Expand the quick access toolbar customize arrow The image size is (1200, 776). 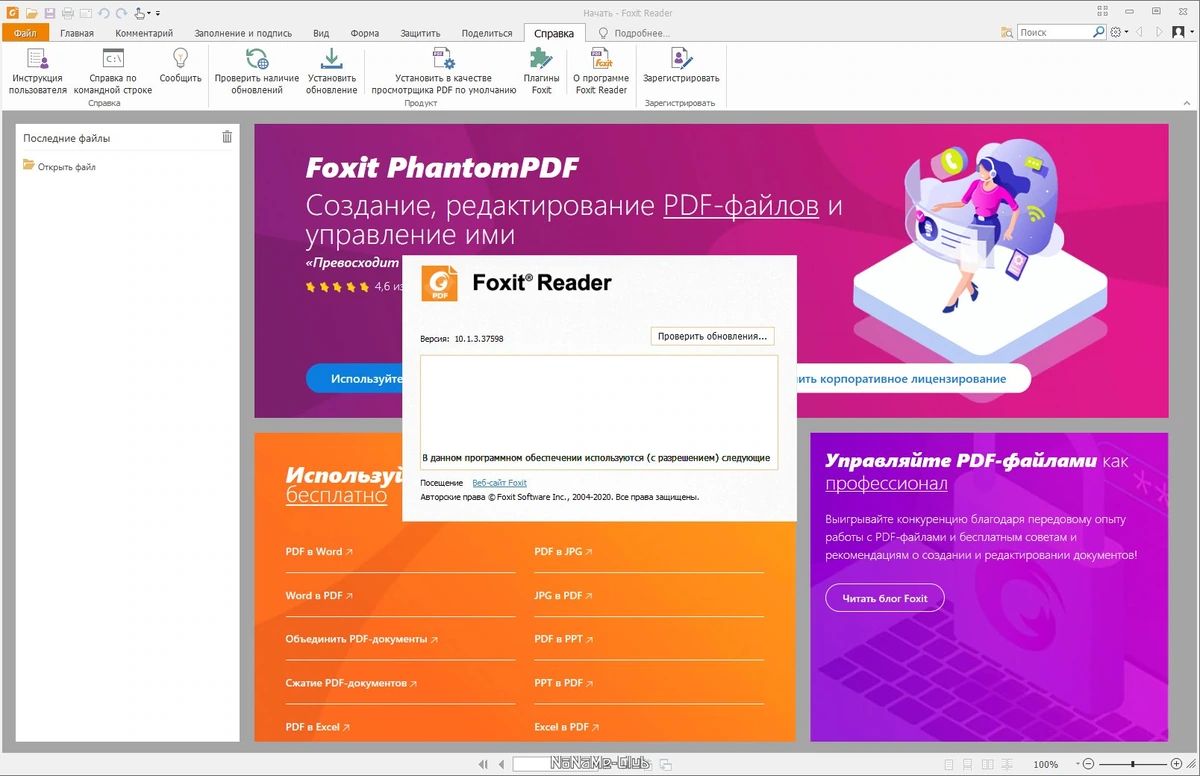pos(158,14)
